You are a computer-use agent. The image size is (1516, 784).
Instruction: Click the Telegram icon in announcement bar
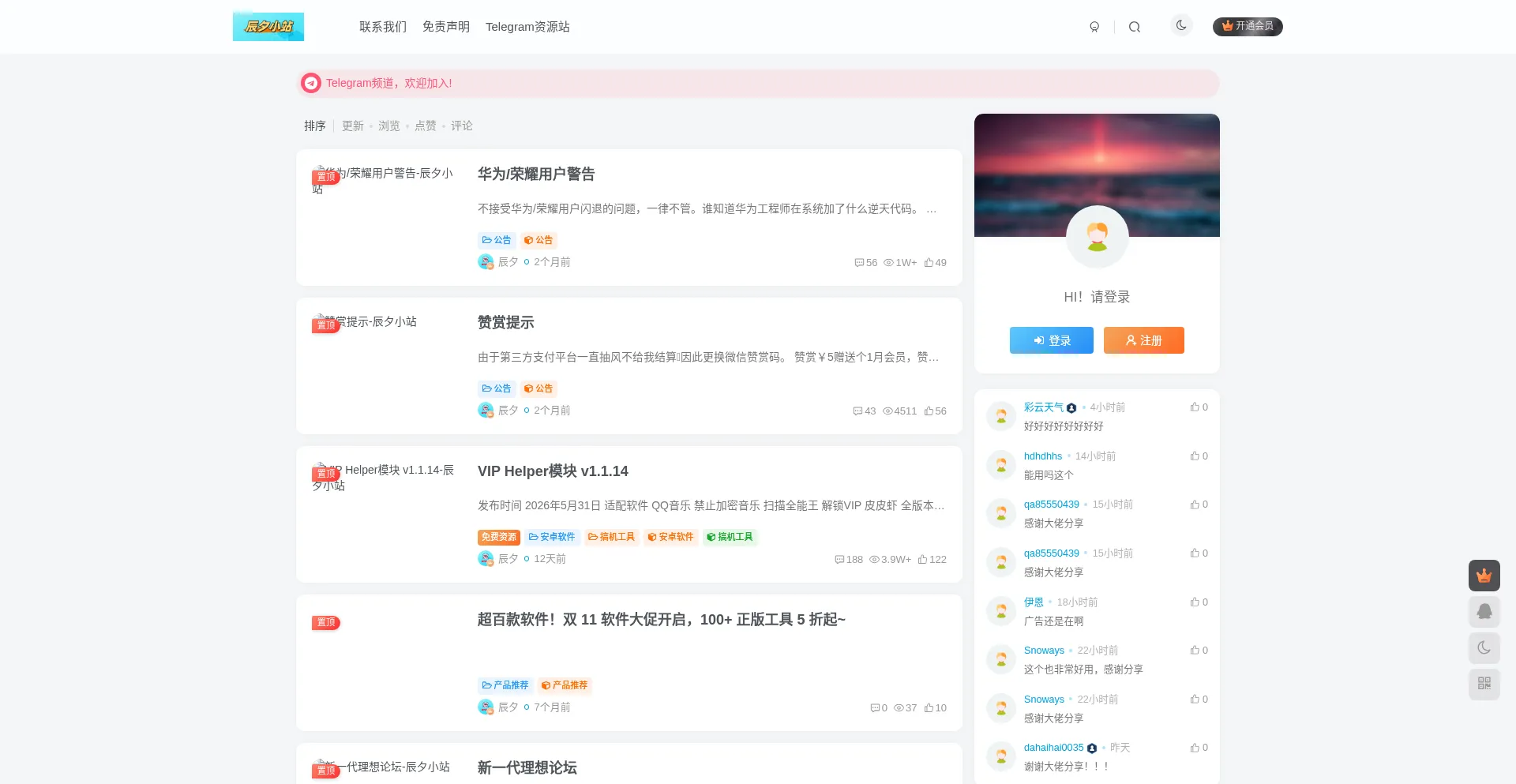pyautogui.click(x=311, y=83)
